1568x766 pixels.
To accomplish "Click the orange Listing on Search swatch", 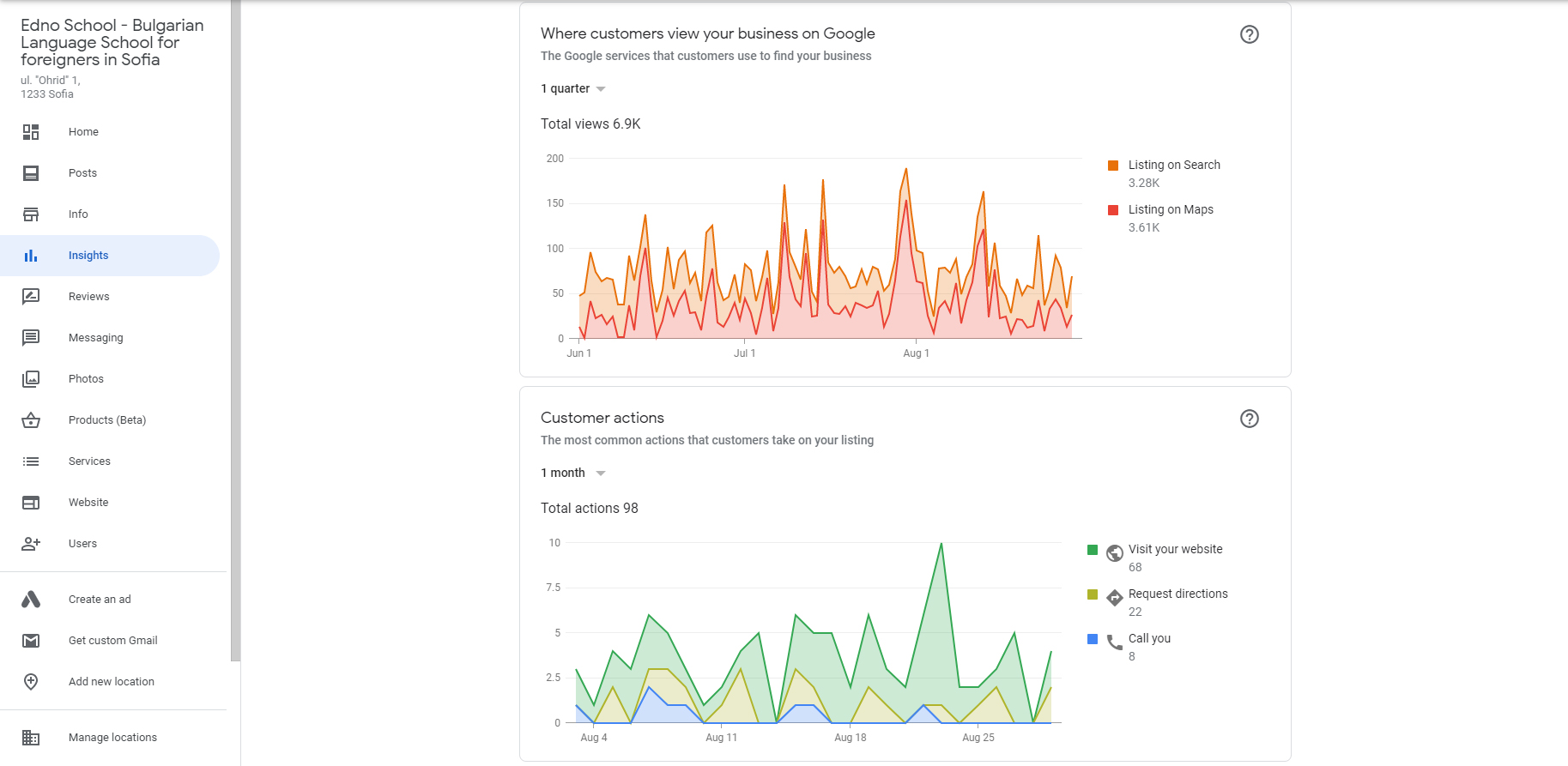I will coord(1113,166).
